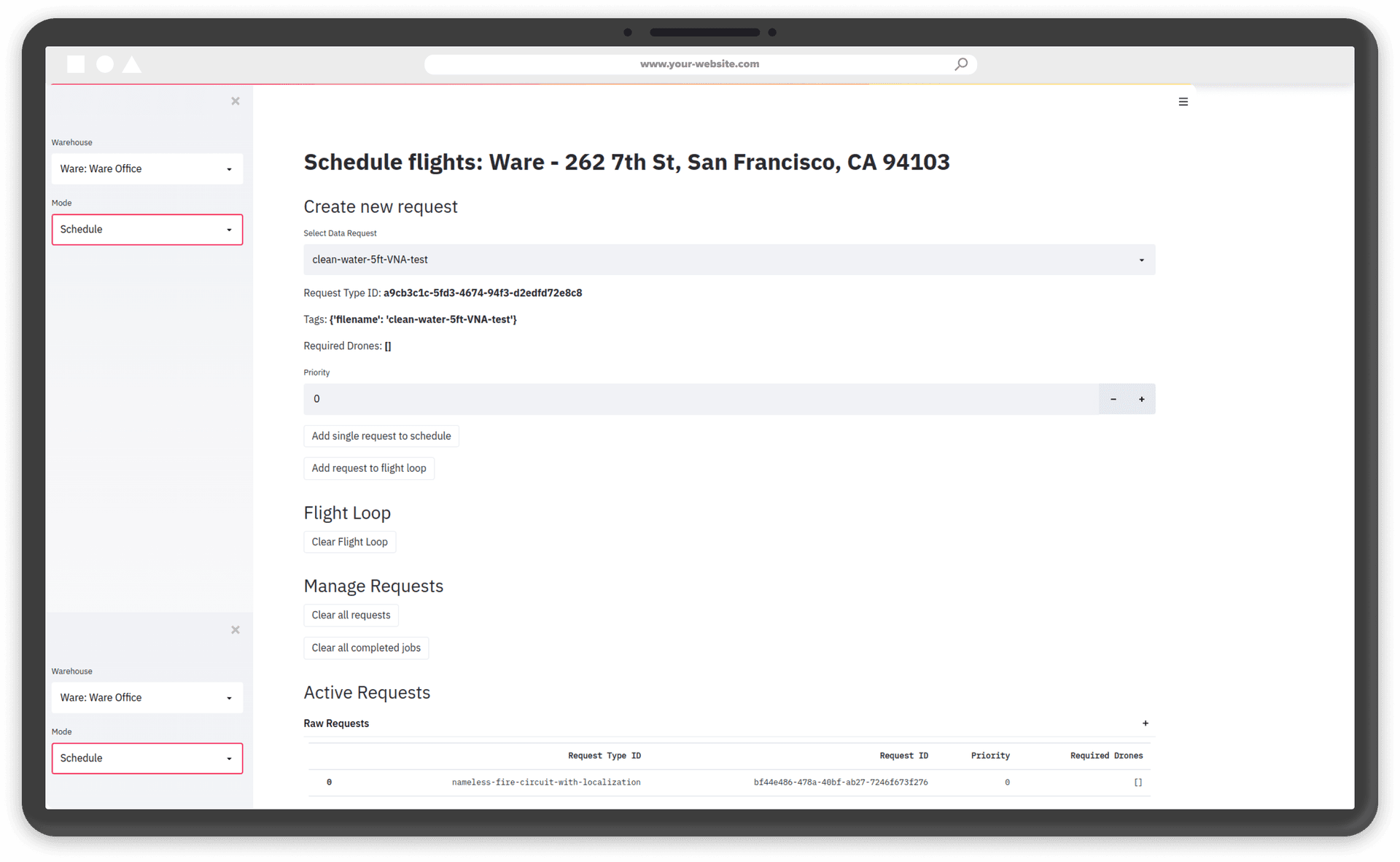Click Add single request to schedule
This screenshot has width=1400, height=862.
381,436
